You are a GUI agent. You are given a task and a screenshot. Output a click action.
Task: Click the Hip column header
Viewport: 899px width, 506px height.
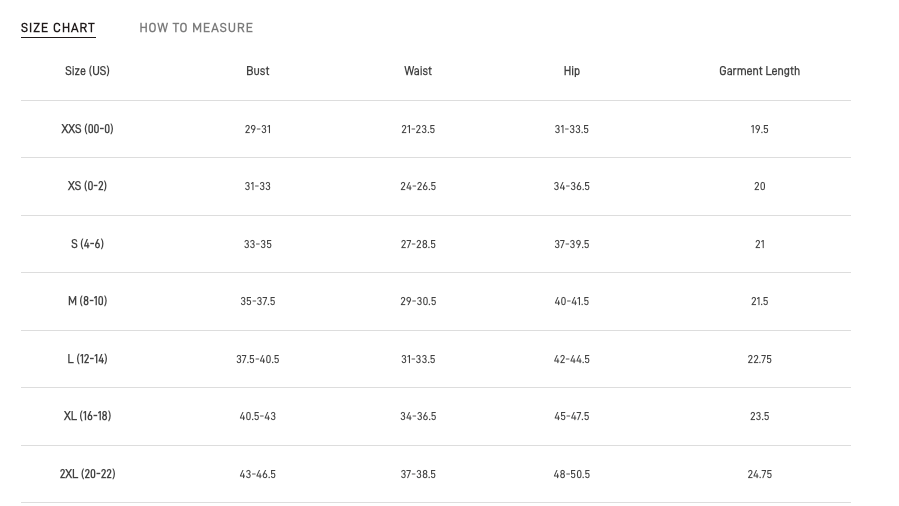572,71
